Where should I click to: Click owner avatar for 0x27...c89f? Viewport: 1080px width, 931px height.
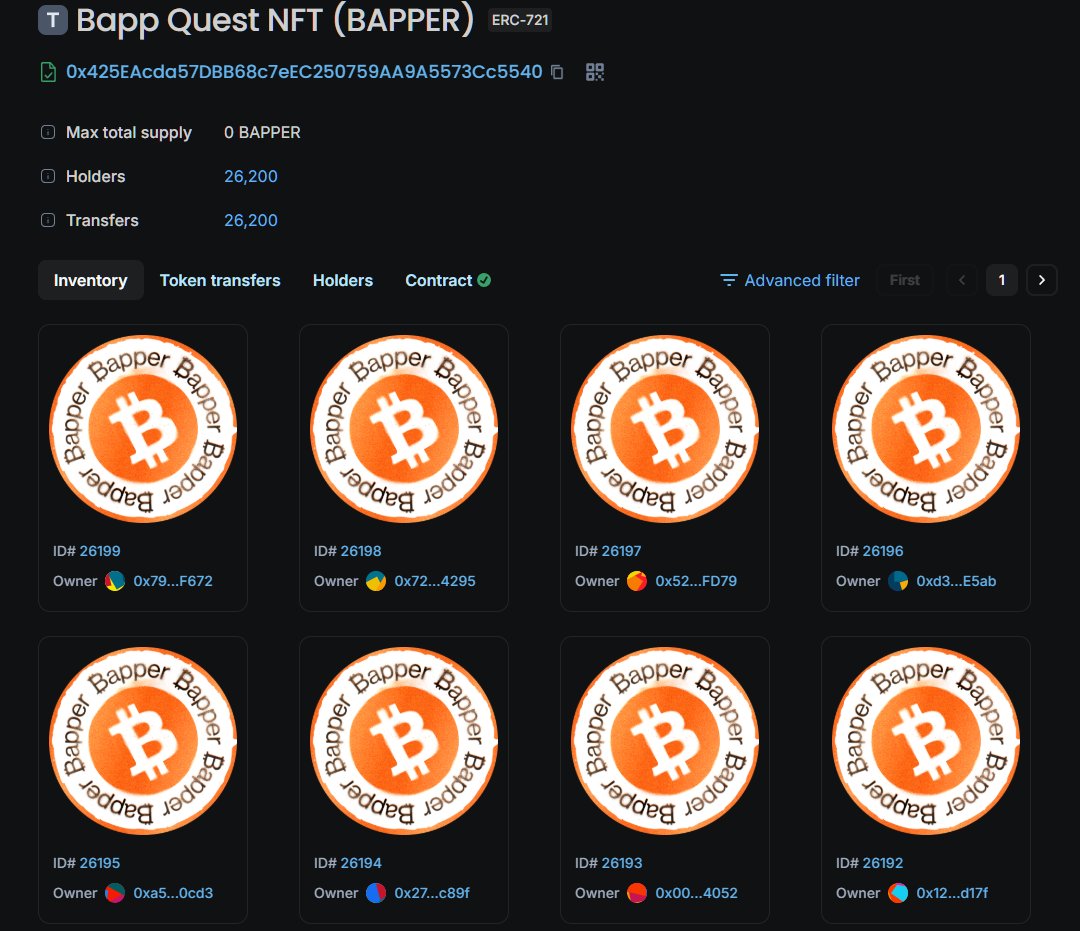click(x=376, y=893)
